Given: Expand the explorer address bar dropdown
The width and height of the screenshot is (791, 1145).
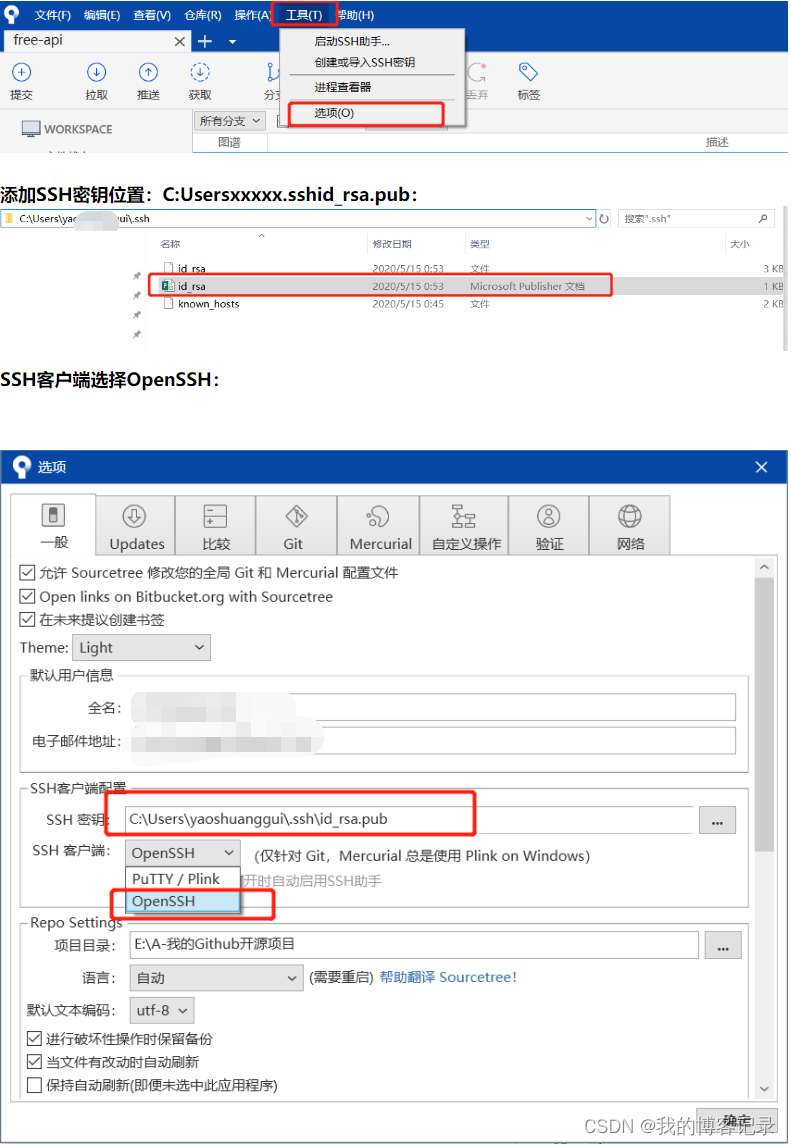Looking at the screenshot, I should coord(589,218).
